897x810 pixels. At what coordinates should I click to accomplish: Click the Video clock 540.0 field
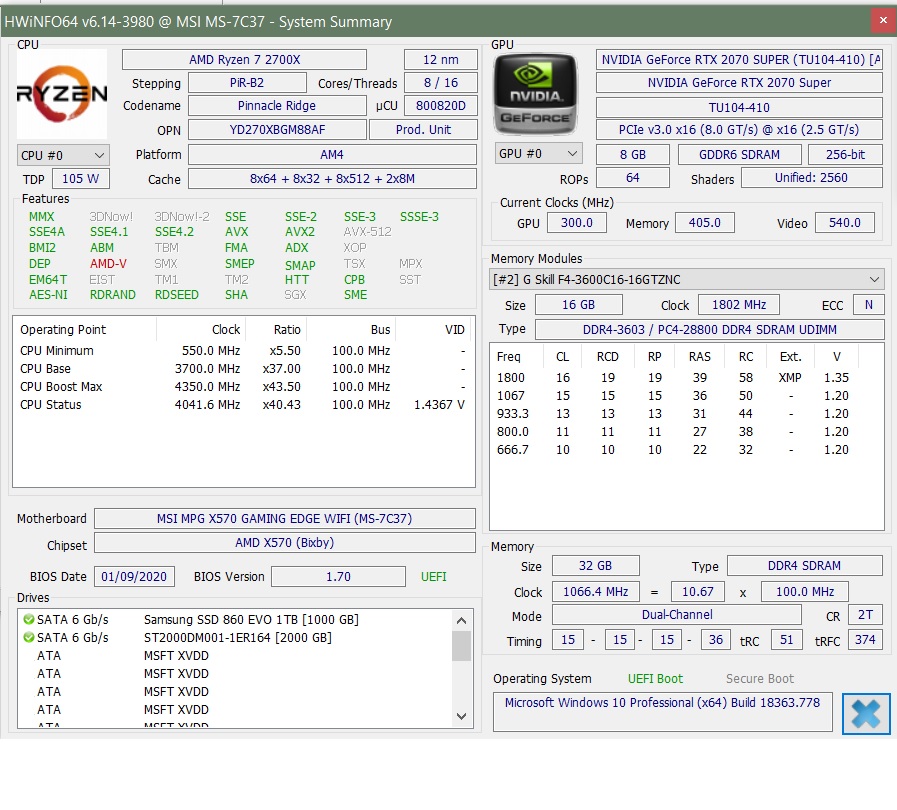[845, 223]
